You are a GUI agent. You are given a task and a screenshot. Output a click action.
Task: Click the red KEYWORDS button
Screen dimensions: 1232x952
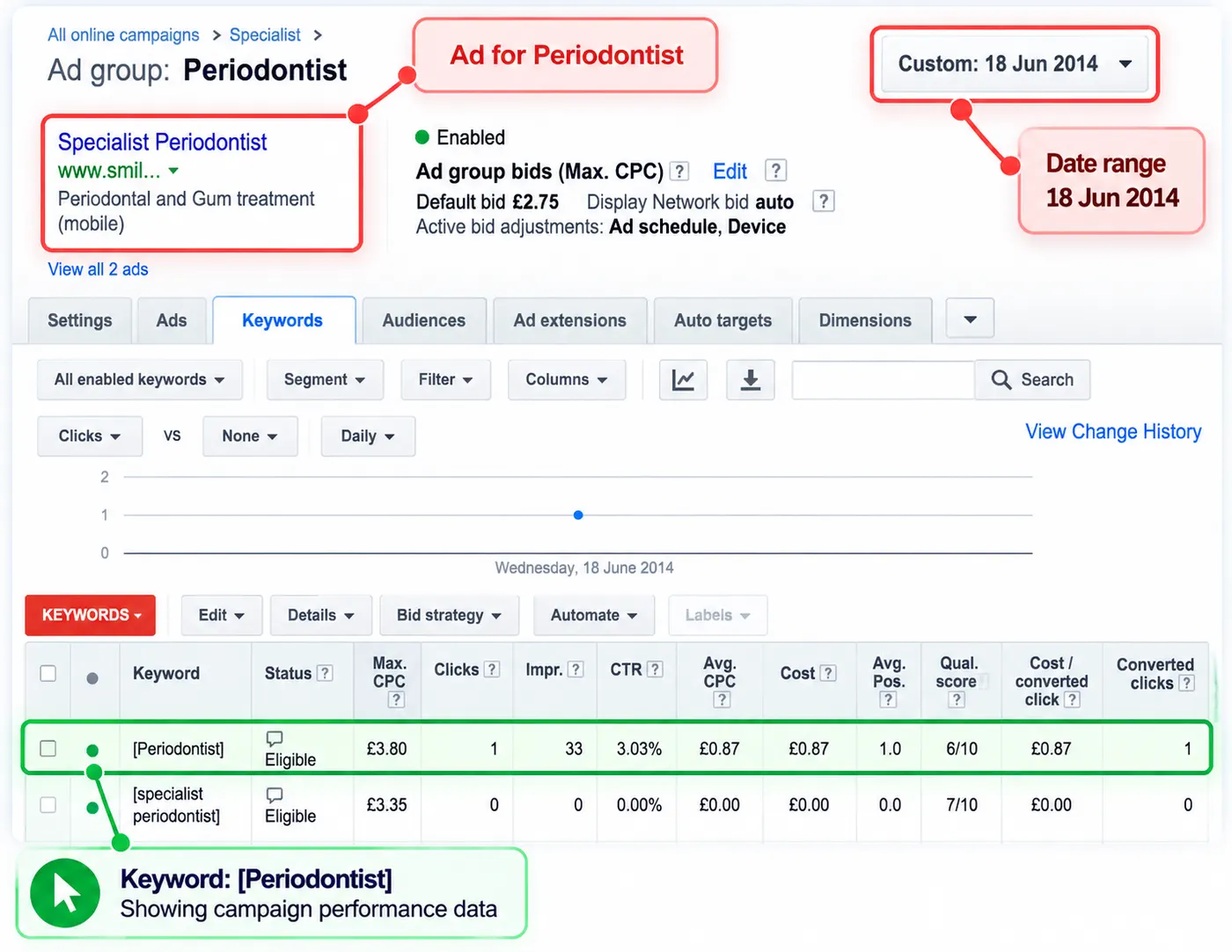click(x=91, y=615)
